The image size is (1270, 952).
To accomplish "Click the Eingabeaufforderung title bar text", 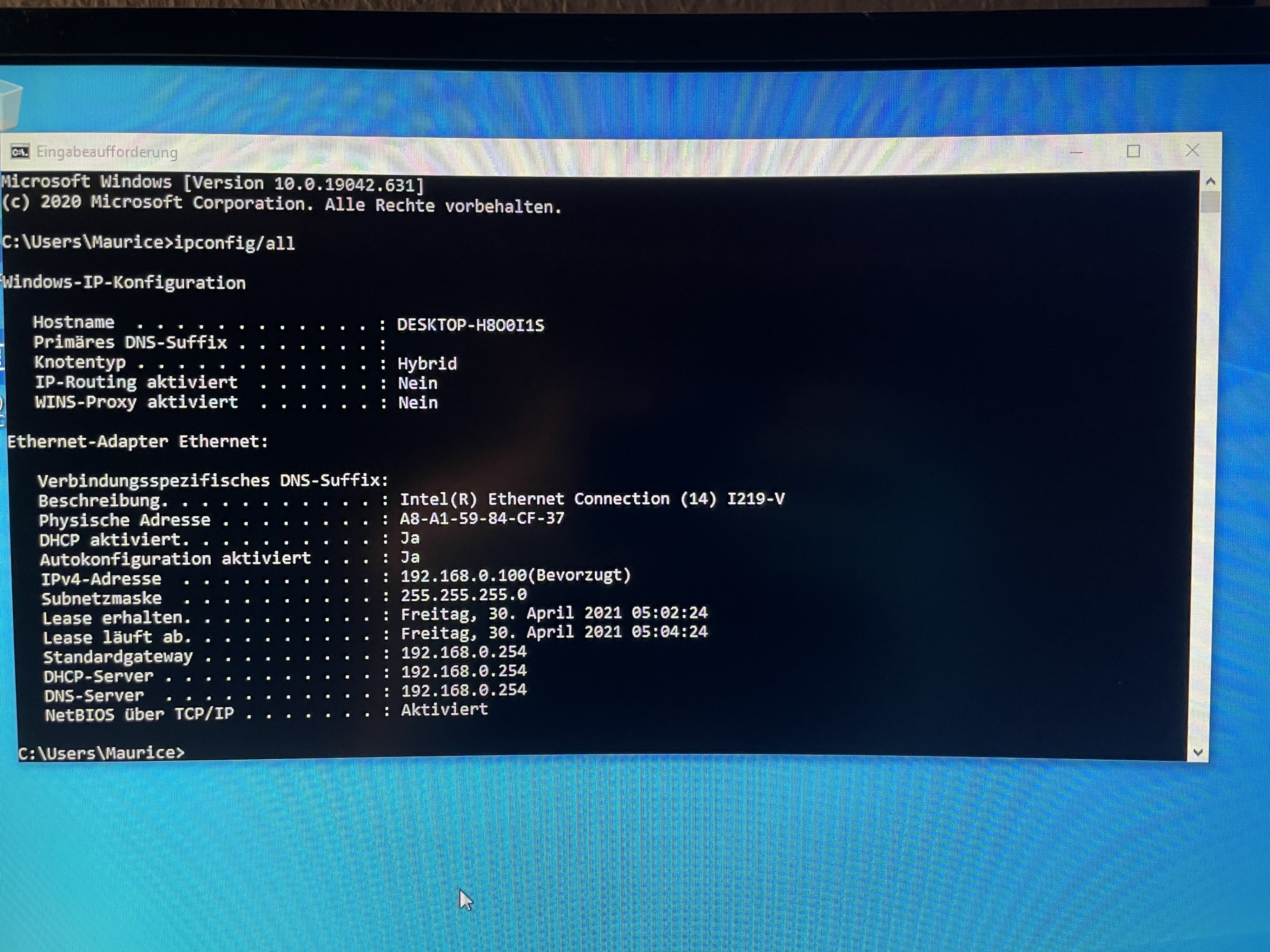I will 107,152.
